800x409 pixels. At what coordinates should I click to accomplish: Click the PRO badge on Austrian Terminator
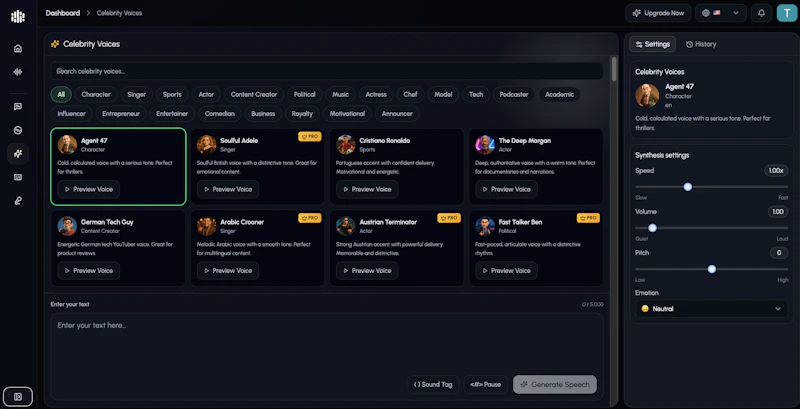[449, 218]
